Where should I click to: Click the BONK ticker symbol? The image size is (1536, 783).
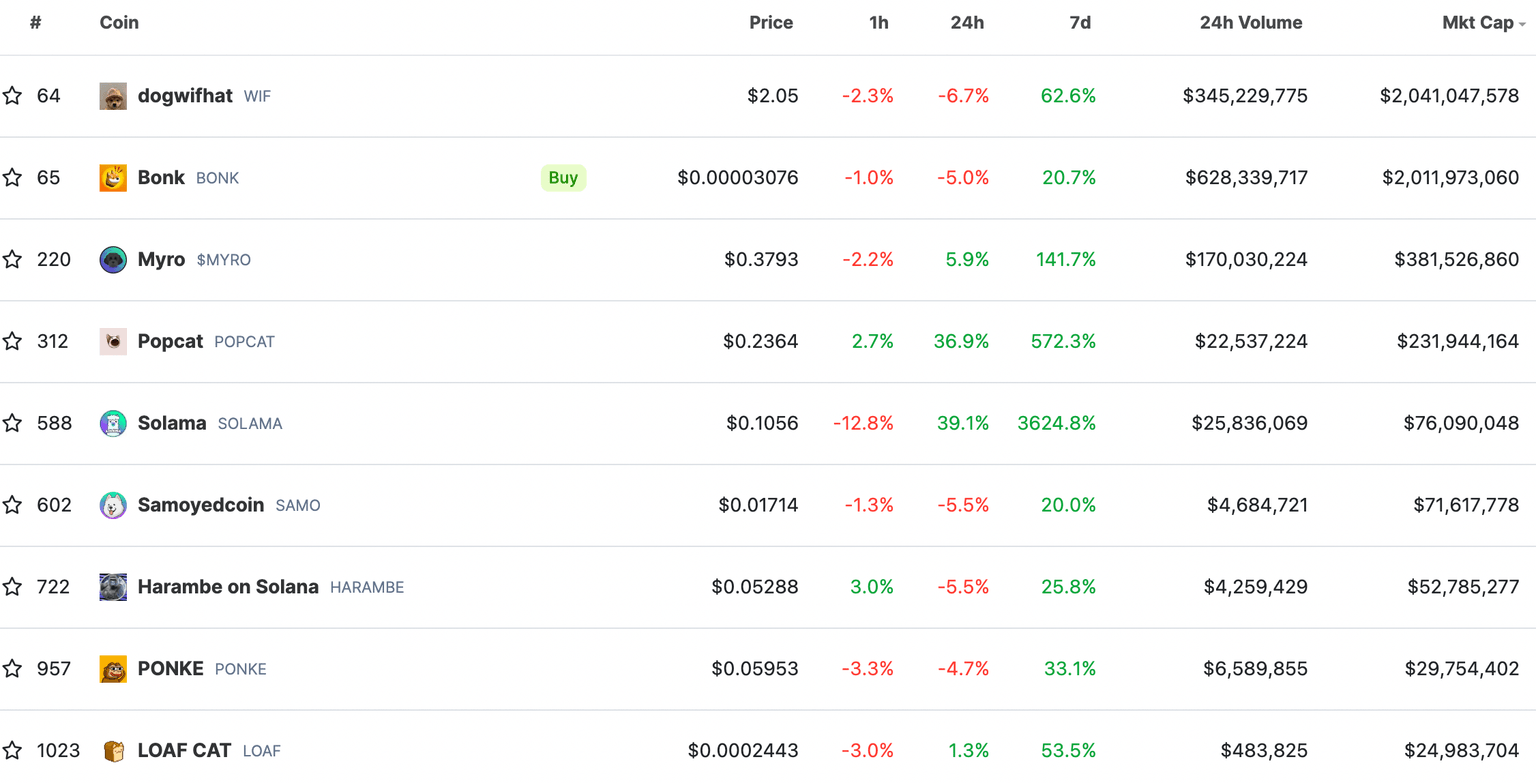point(217,179)
